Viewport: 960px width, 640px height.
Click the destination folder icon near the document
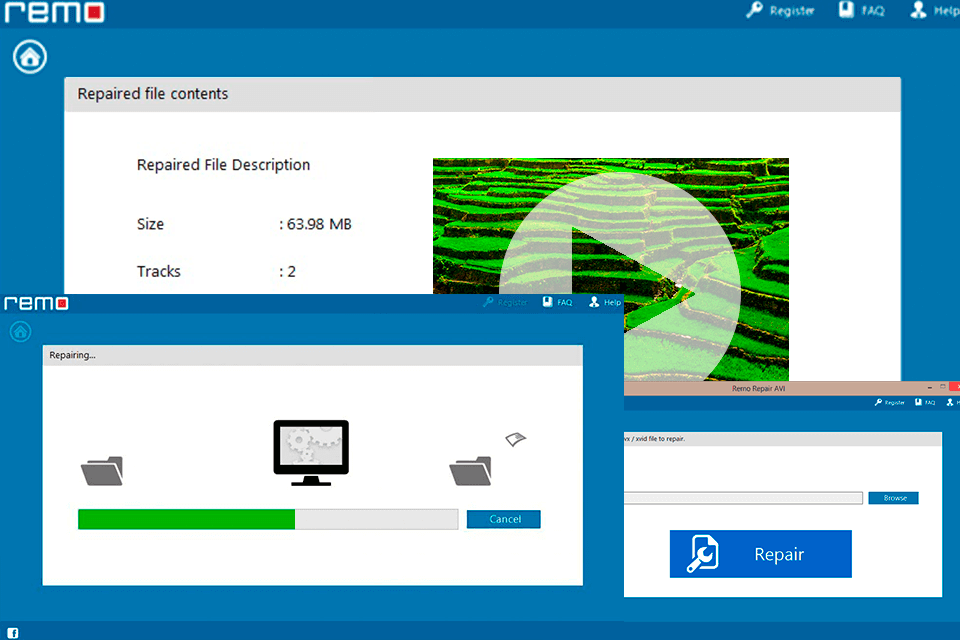point(470,470)
